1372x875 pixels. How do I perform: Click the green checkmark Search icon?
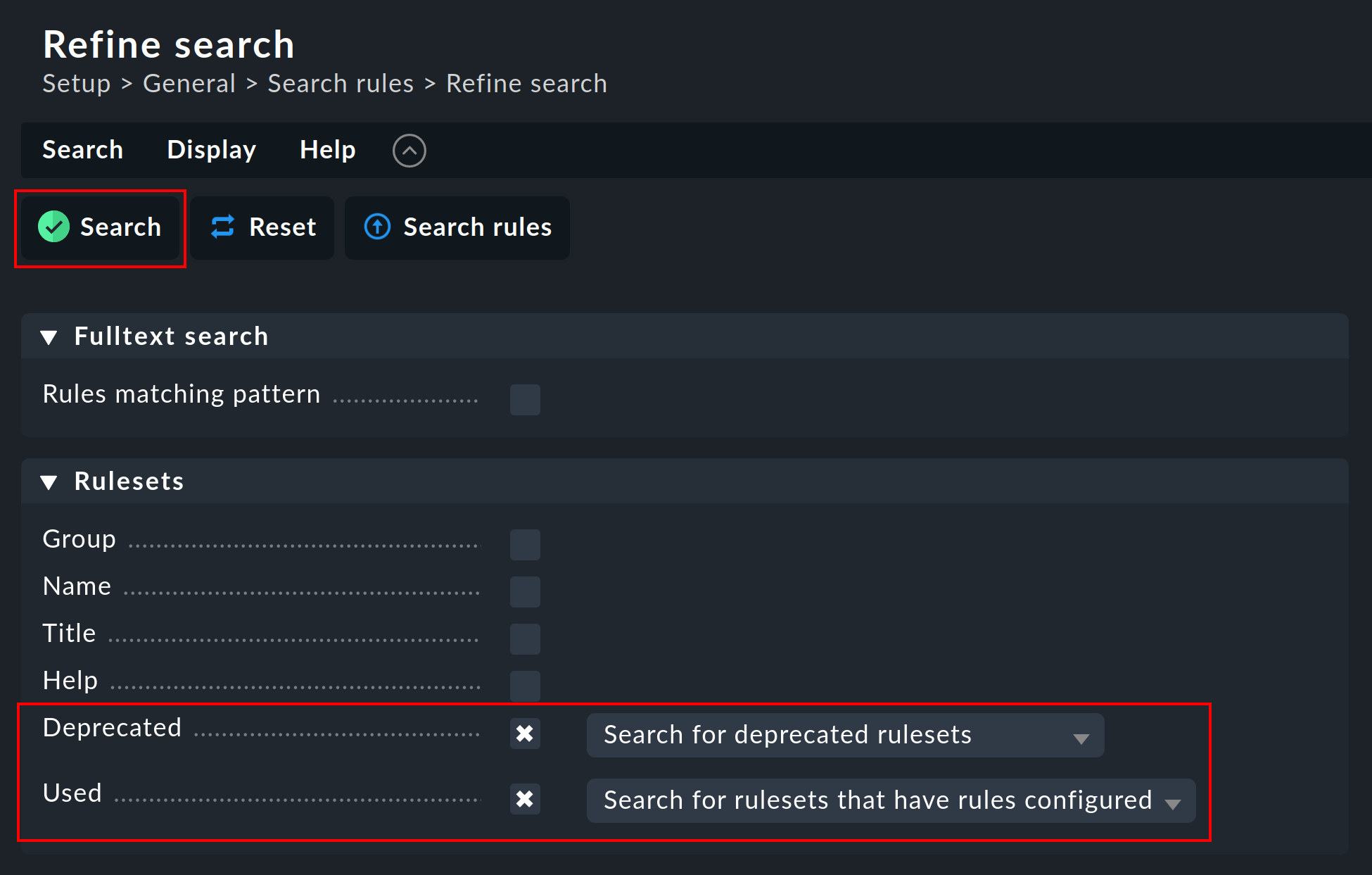[x=53, y=227]
